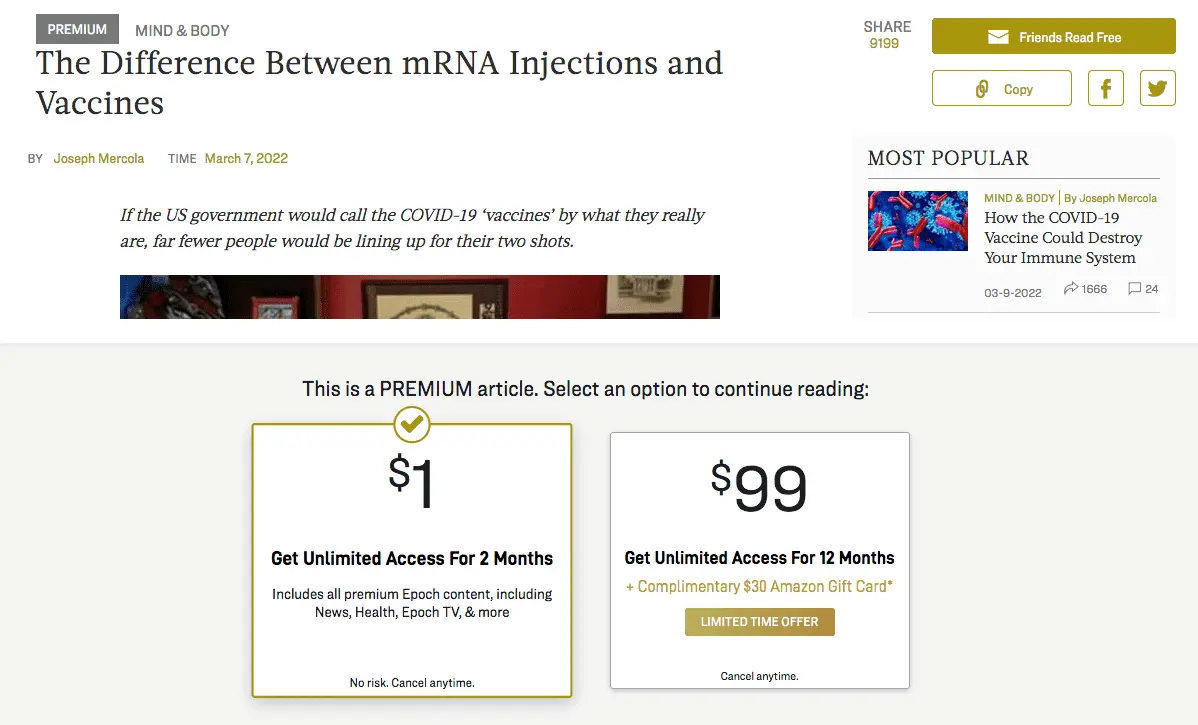
Task: Click the envelope icon on Friends Read Free
Action: coord(997,37)
